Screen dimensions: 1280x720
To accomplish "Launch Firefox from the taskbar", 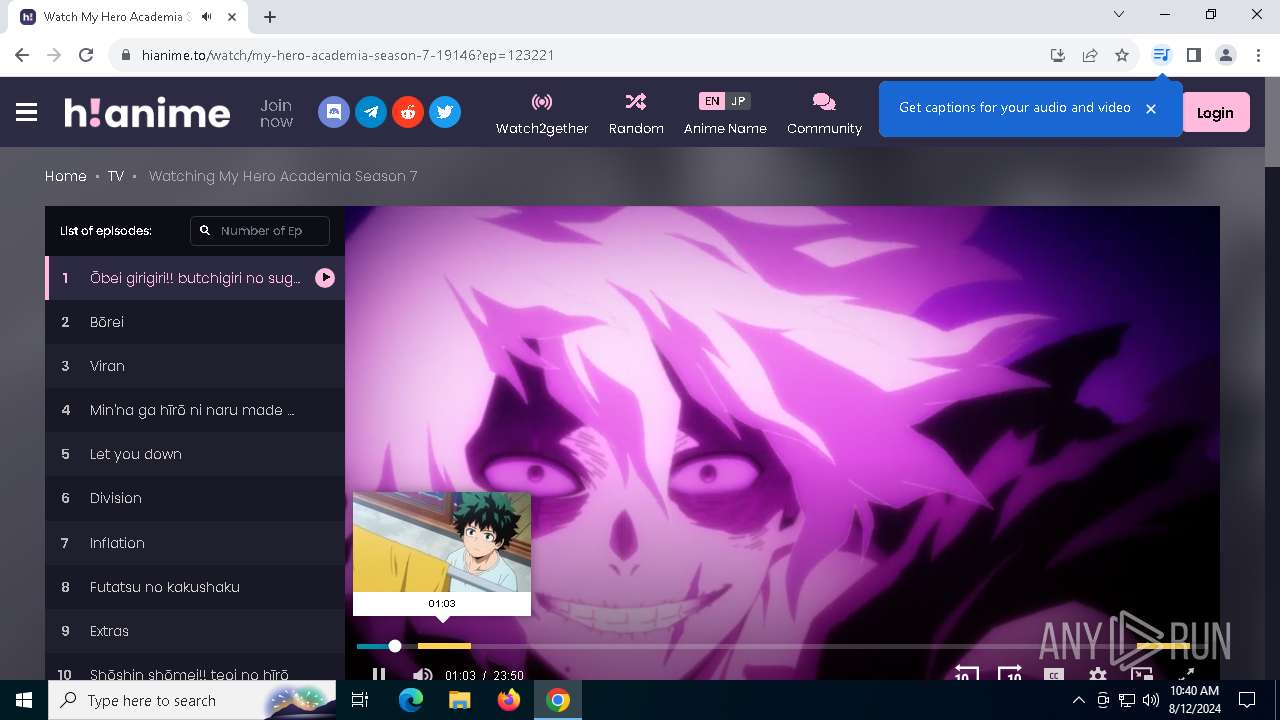I will coord(509,700).
